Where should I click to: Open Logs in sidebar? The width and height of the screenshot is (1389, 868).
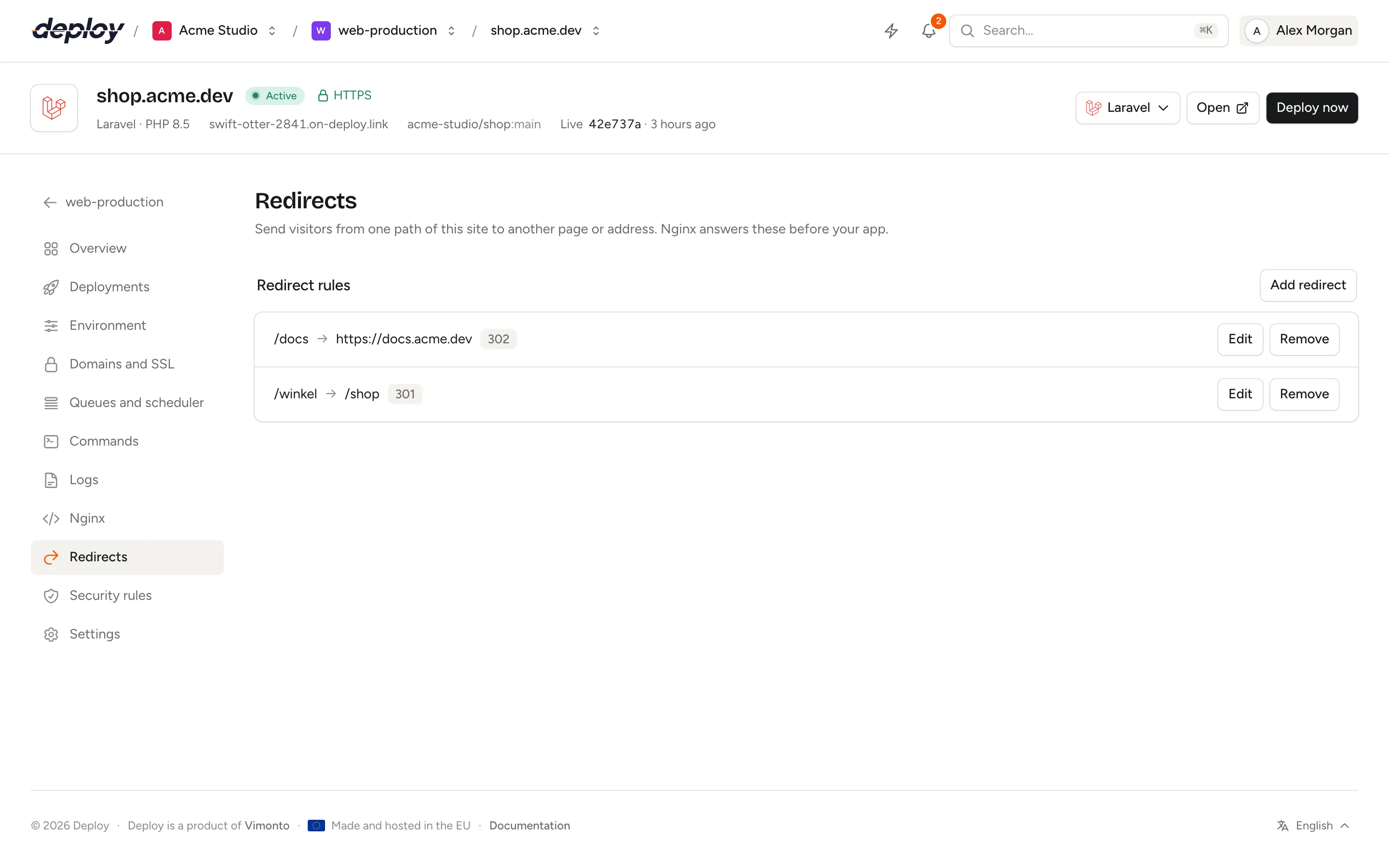[127, 480]
